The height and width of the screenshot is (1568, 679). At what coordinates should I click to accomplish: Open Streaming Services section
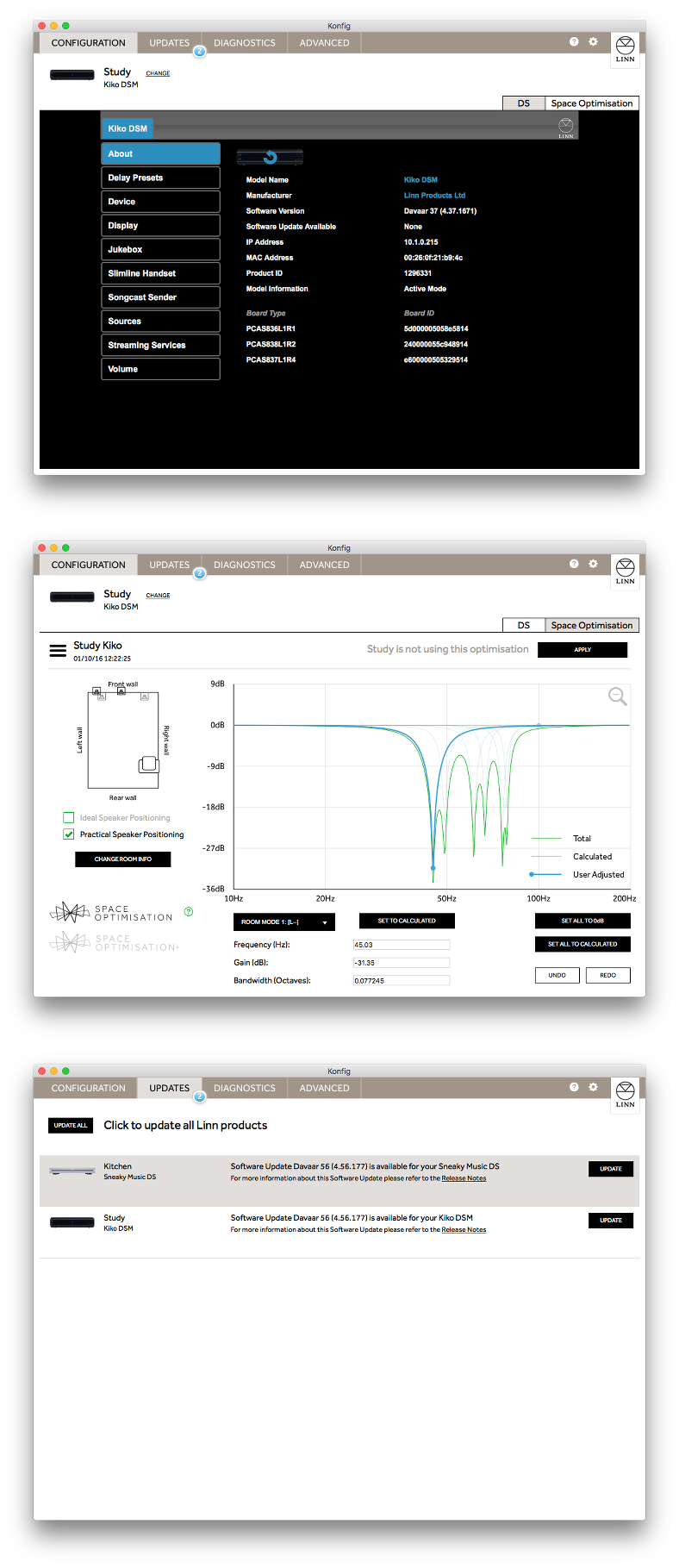[160, 345]
